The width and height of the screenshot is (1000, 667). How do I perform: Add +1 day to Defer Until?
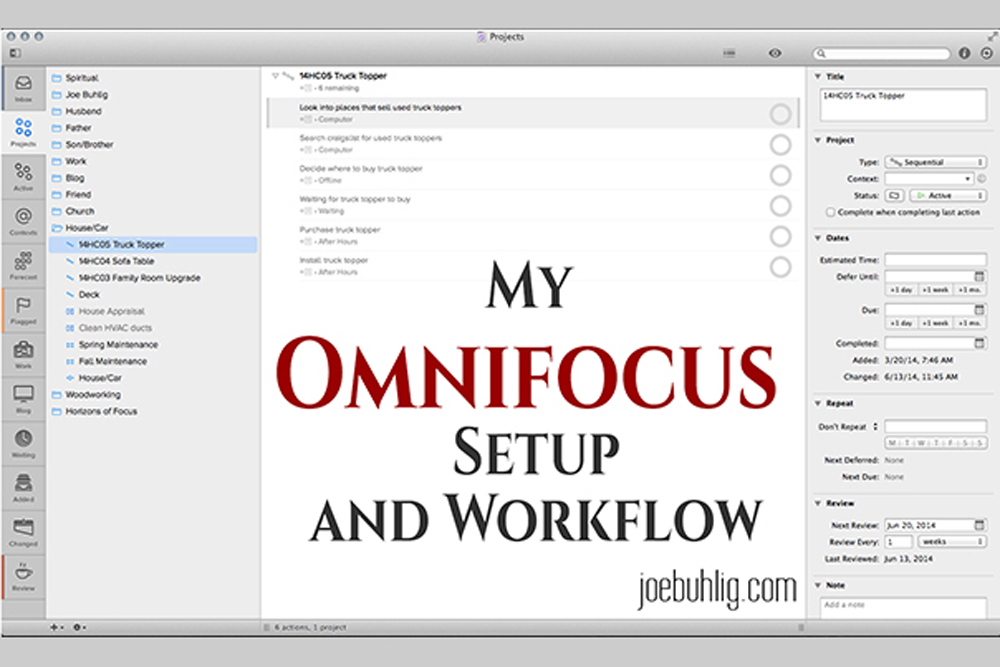click(x=901, y=290)
